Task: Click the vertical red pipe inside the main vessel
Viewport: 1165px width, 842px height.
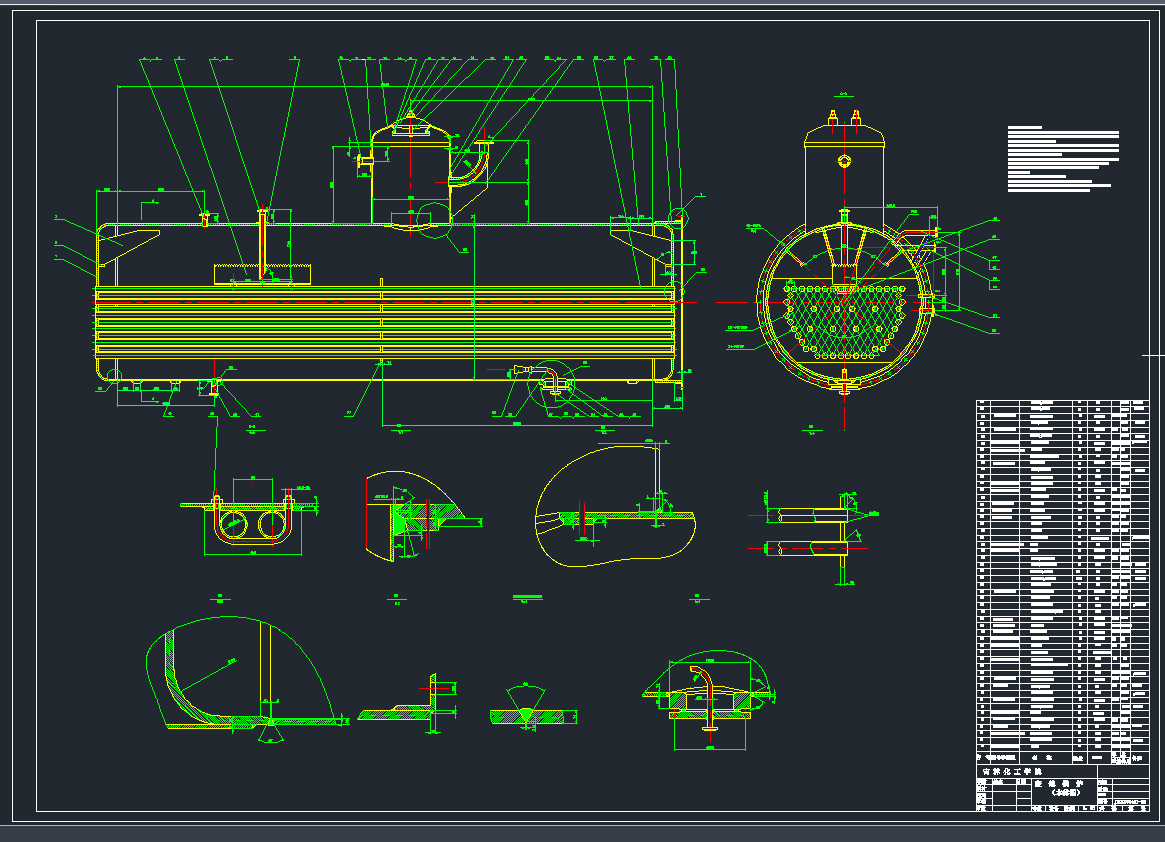Action: 263,243
